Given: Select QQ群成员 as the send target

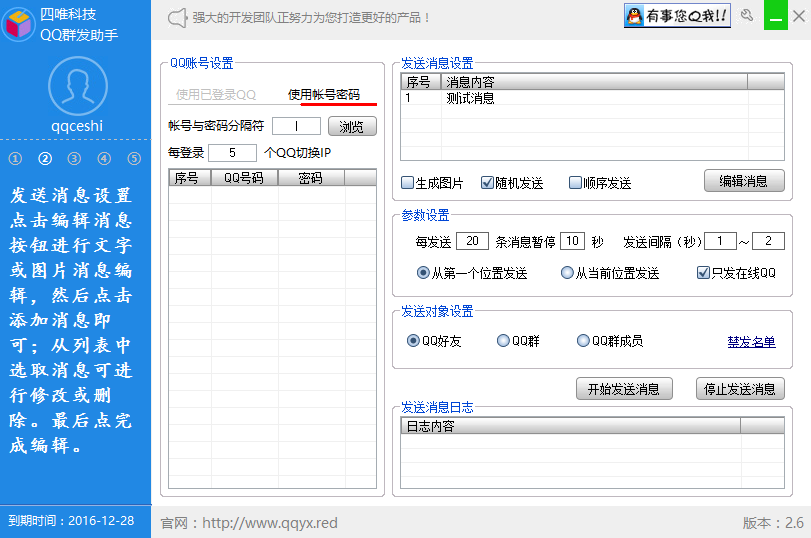Looking at the screenshot, I should coord(583,341).
